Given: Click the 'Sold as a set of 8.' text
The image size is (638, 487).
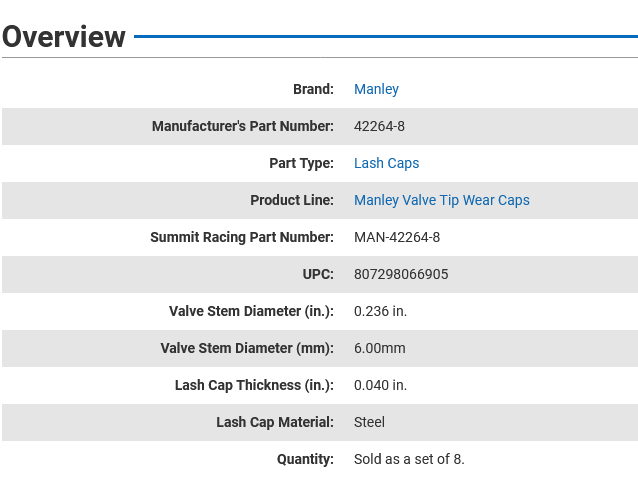Looking at the screenshot, I should pyautogui.click(x=409, y=459).
